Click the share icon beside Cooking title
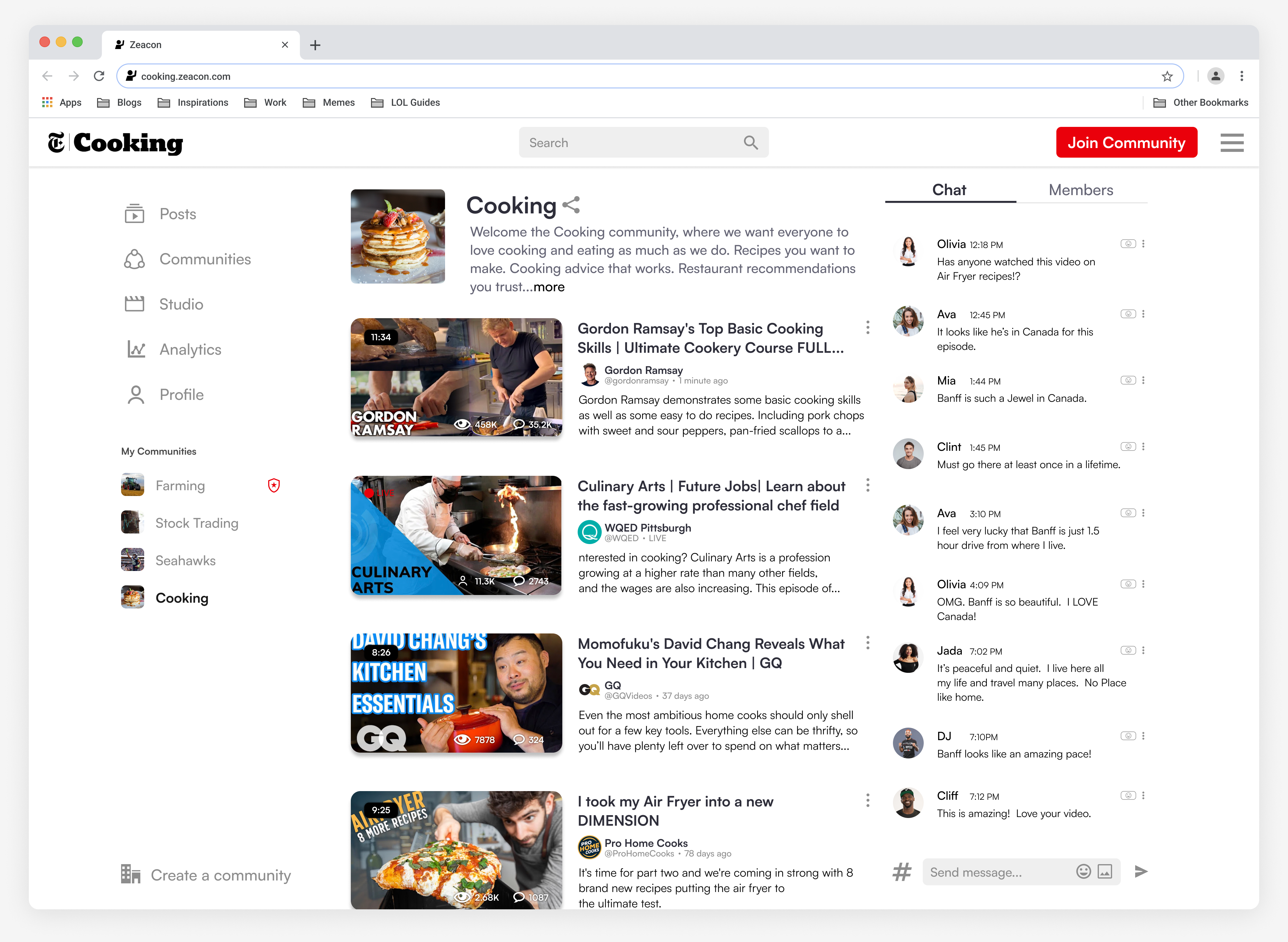The width and height of the screenshot is (1288, 942). (571, 205)
